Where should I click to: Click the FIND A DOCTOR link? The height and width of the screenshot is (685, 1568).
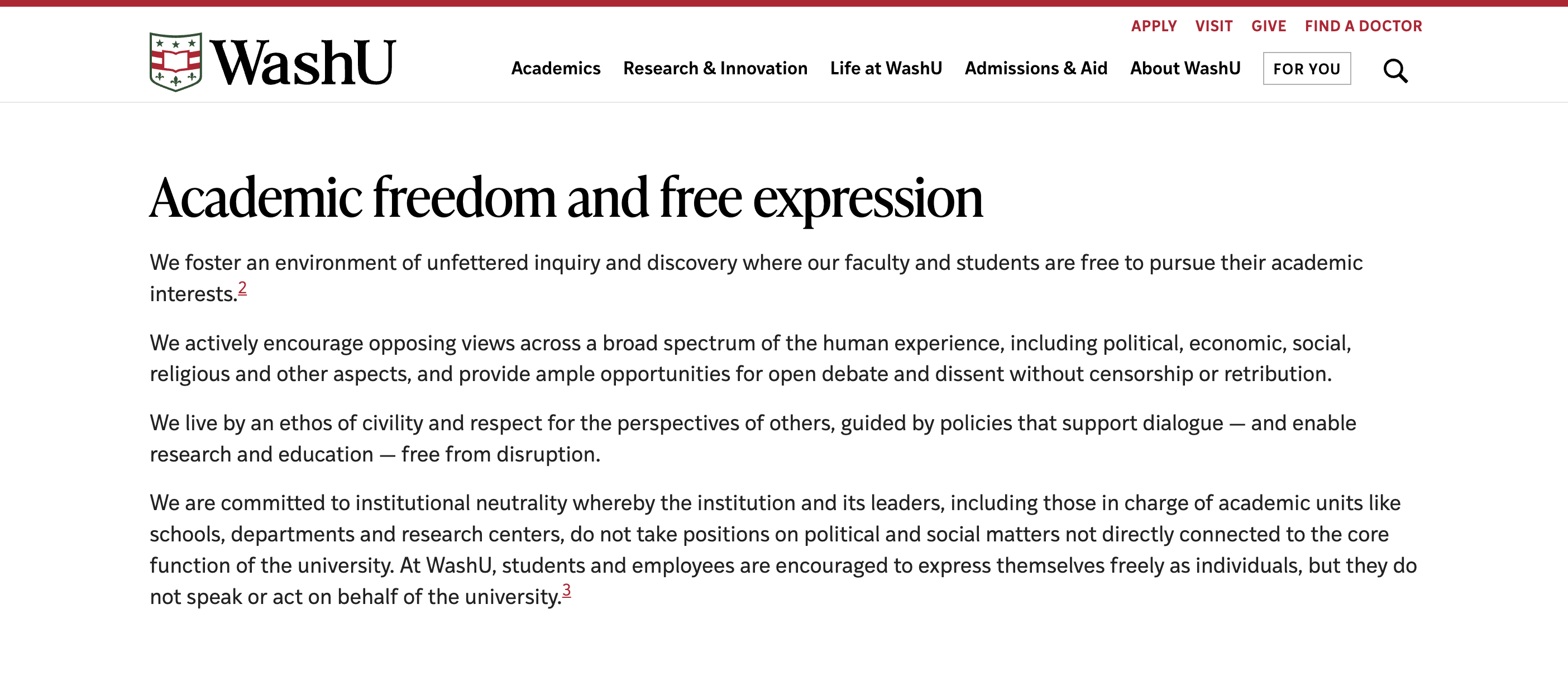point(1363,26)
